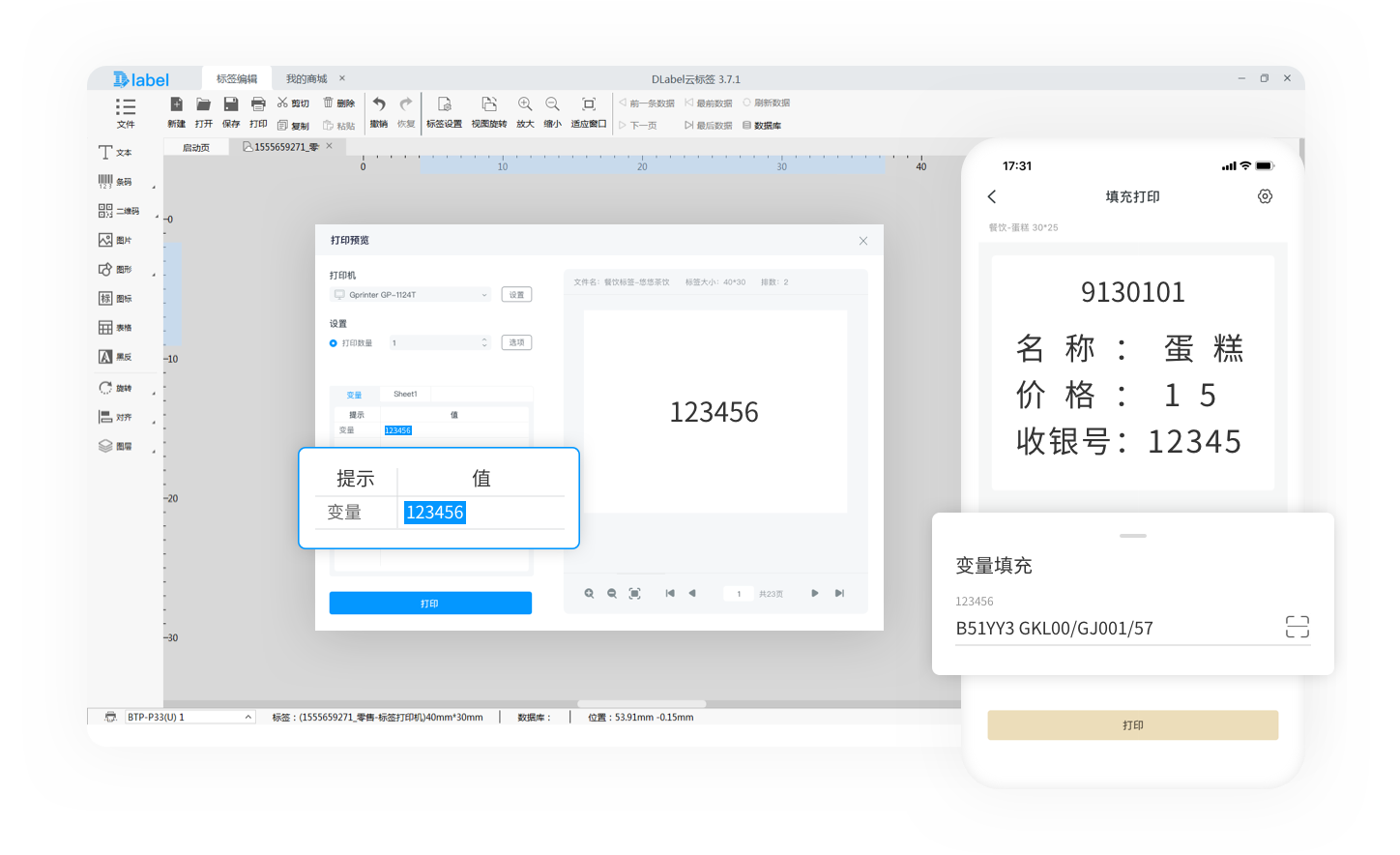Screen dimensions: 1400x855
Task: Click the 设置 button next to the printer
Action: point(517,295)
